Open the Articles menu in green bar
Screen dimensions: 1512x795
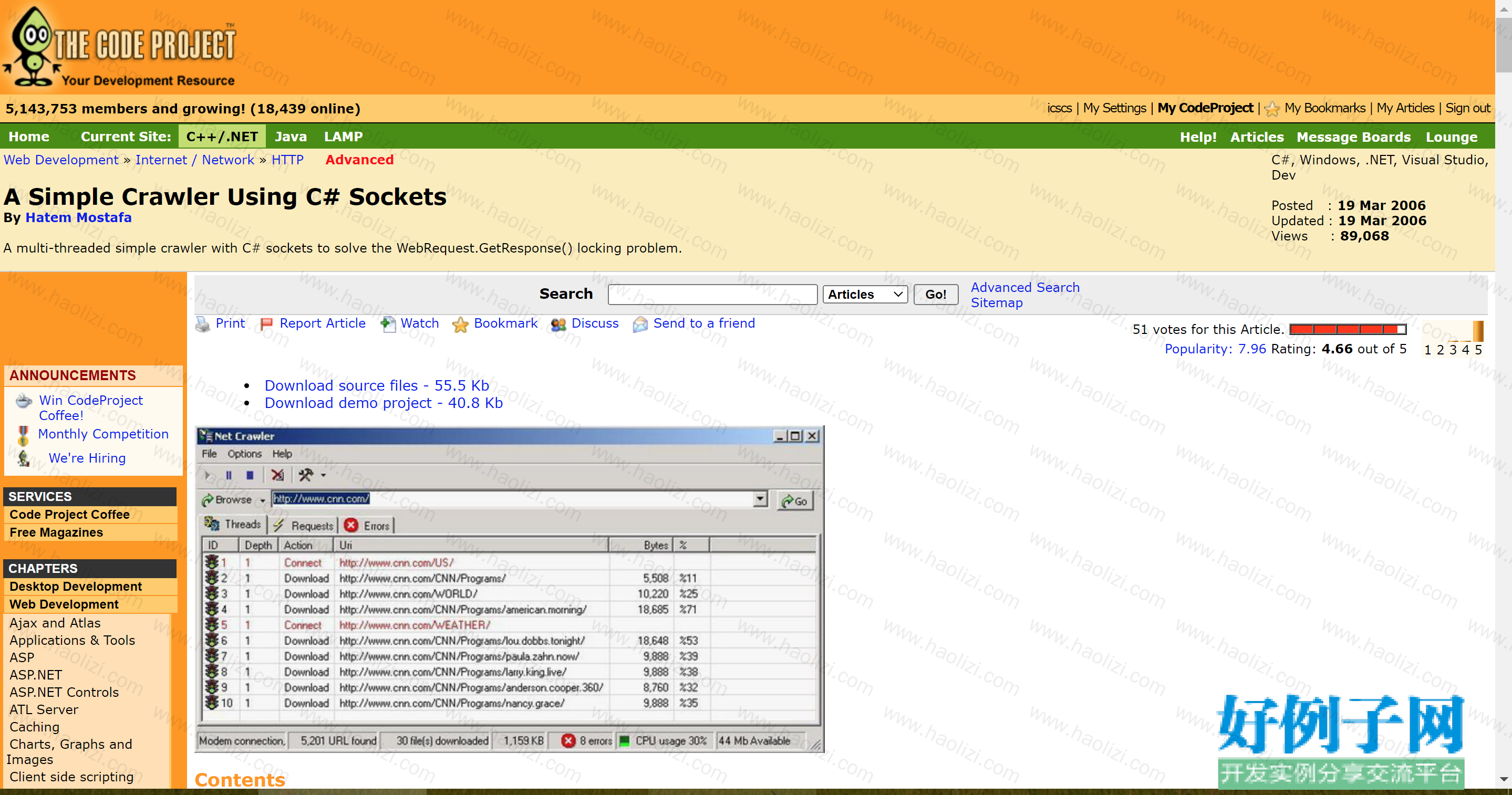coord(1257,137)
